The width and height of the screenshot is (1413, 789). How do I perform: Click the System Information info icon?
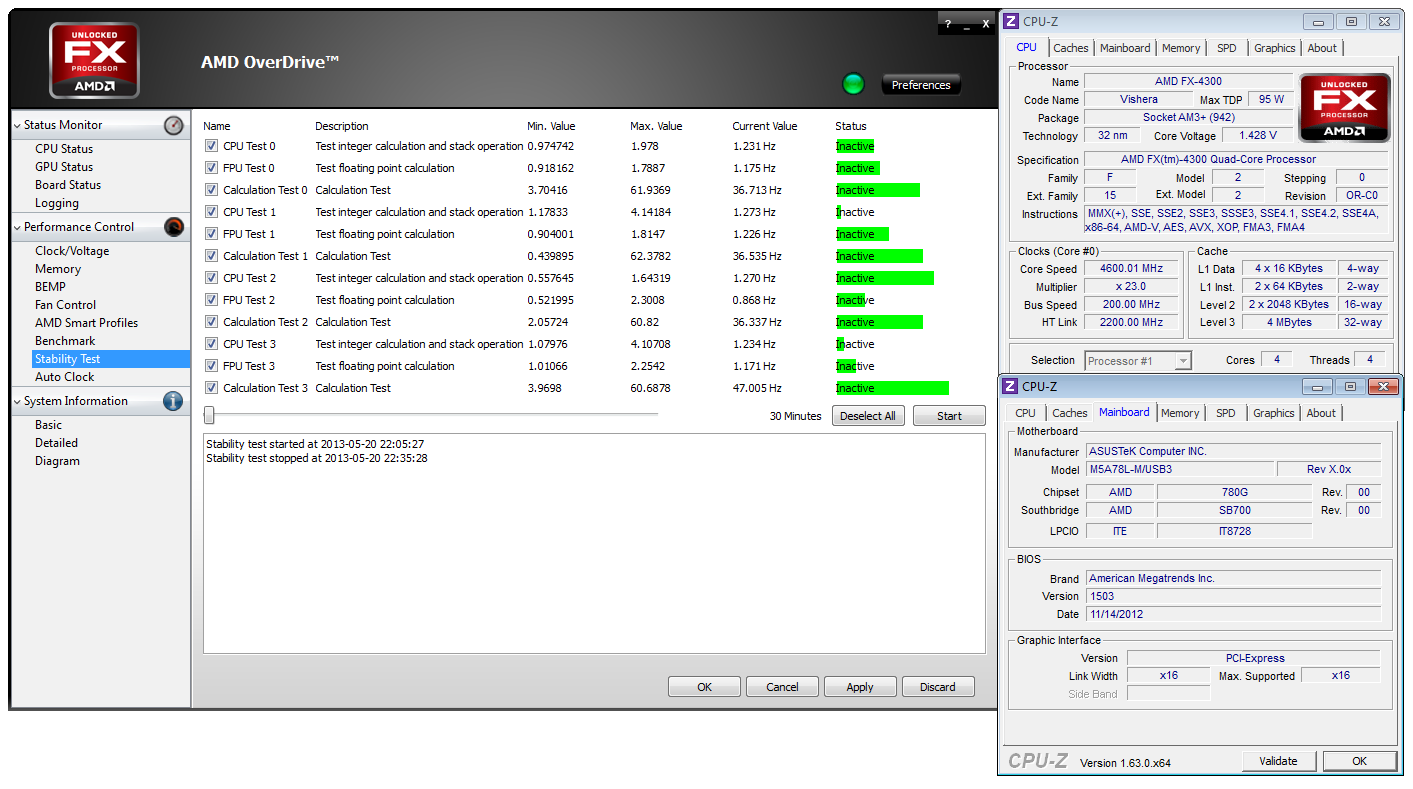(x=173, y=401)
